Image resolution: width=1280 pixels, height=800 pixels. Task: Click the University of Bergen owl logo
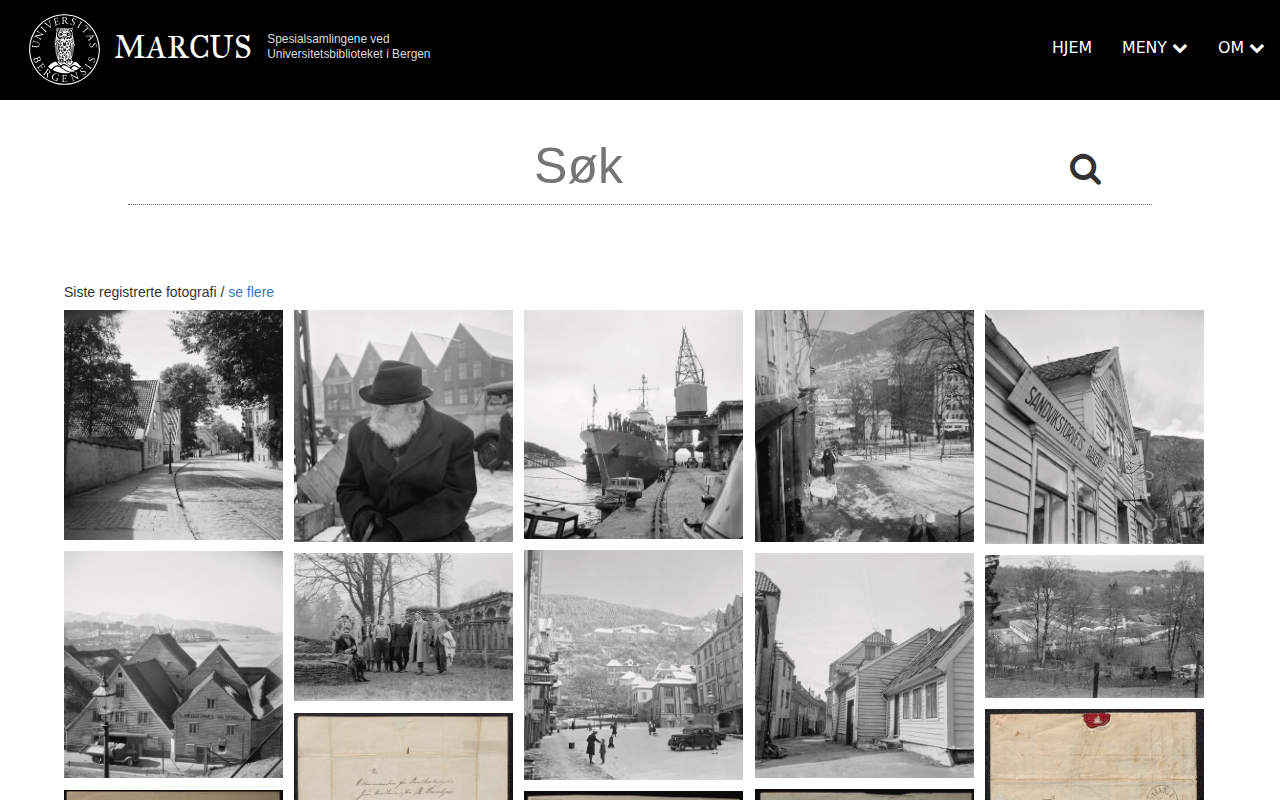(x=64, y=49)
